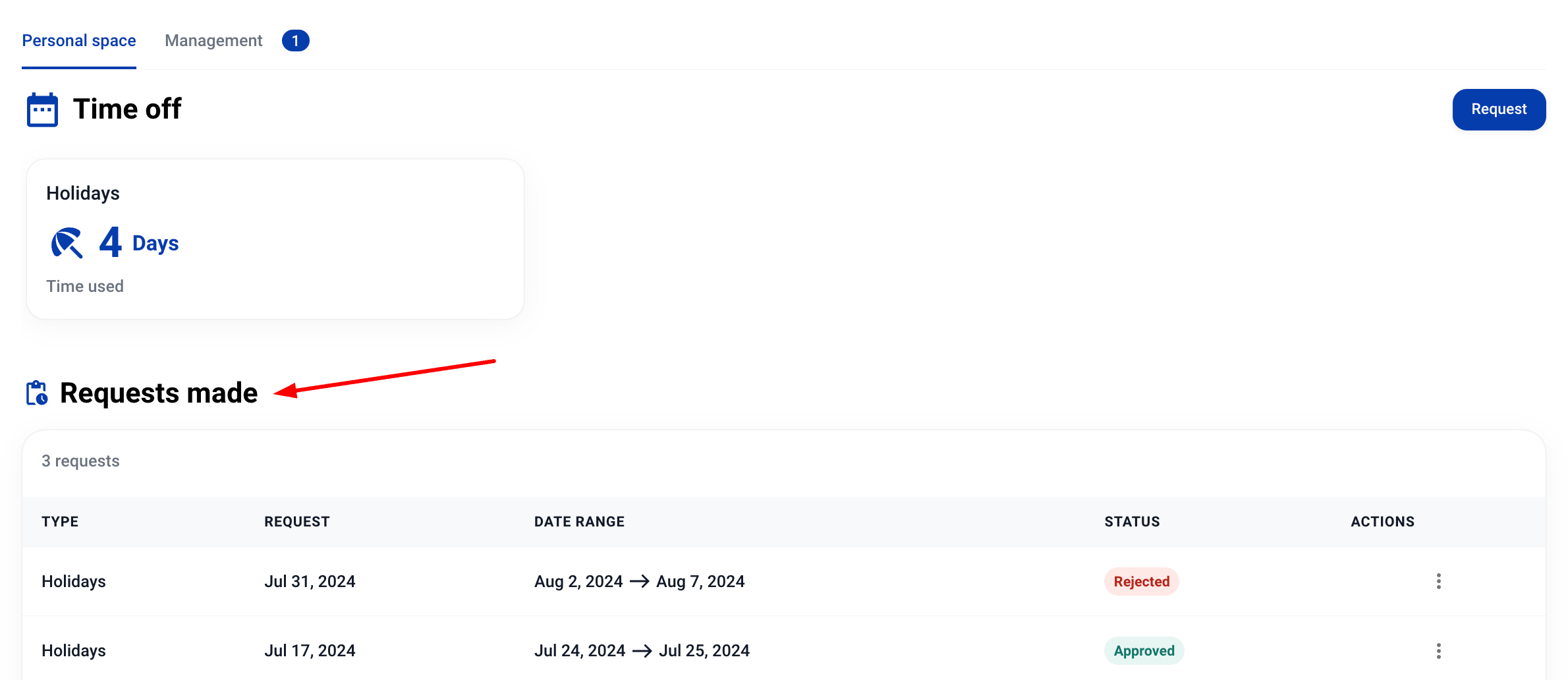Viewport: 1568px width, 680px height.
Task: Click the STATUS column header
Action: coord(1132,522)
